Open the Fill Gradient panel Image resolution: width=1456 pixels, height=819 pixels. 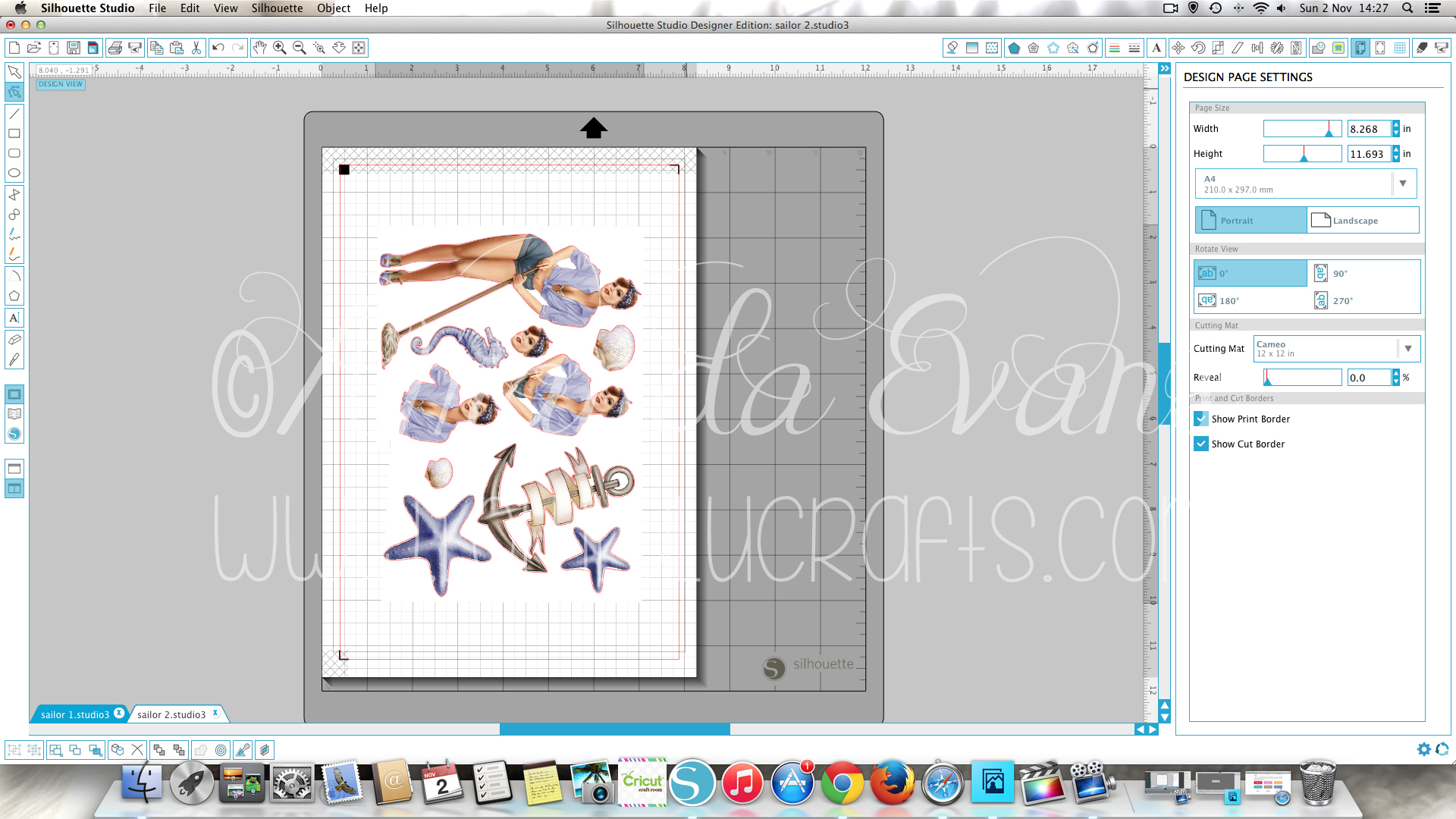(972, 48)
